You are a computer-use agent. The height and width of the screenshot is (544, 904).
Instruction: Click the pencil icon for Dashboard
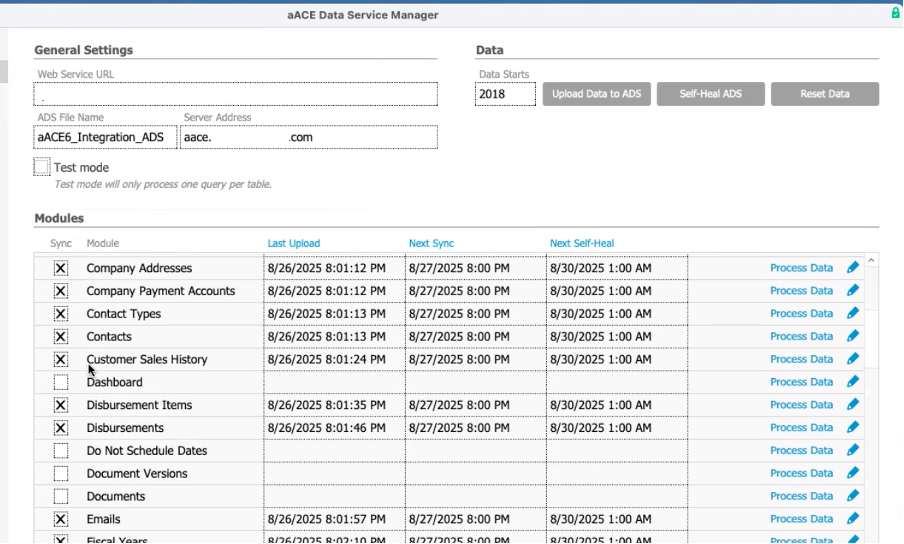click(x=853, y=381)
